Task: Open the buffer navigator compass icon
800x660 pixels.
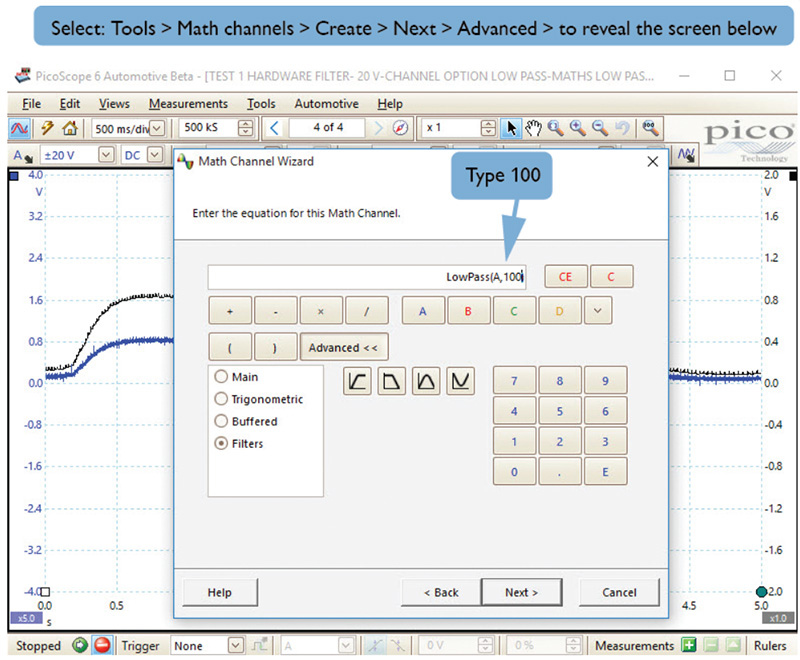Action: [x=401, y=128]
